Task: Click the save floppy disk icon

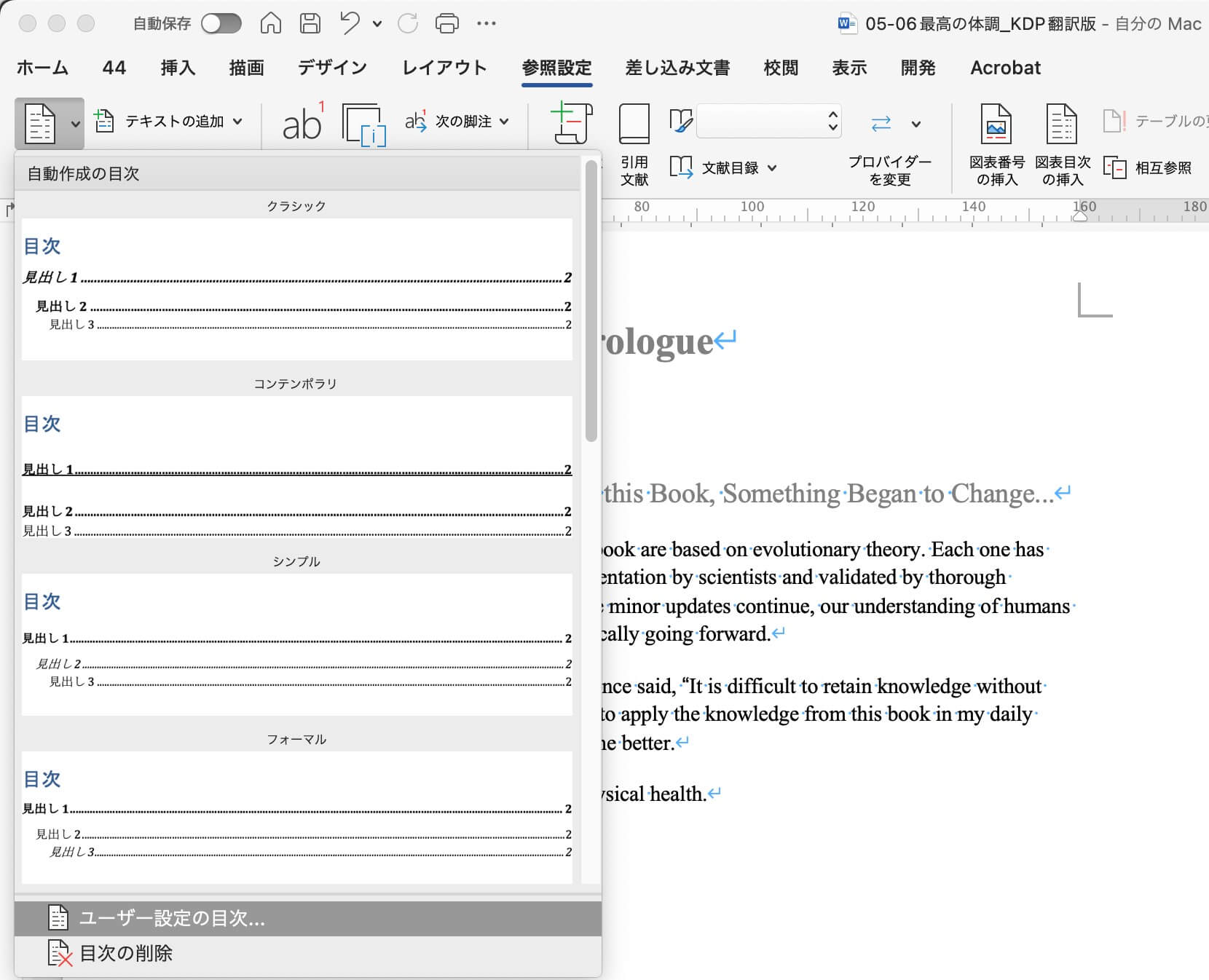Action: (x=310, y=24)
